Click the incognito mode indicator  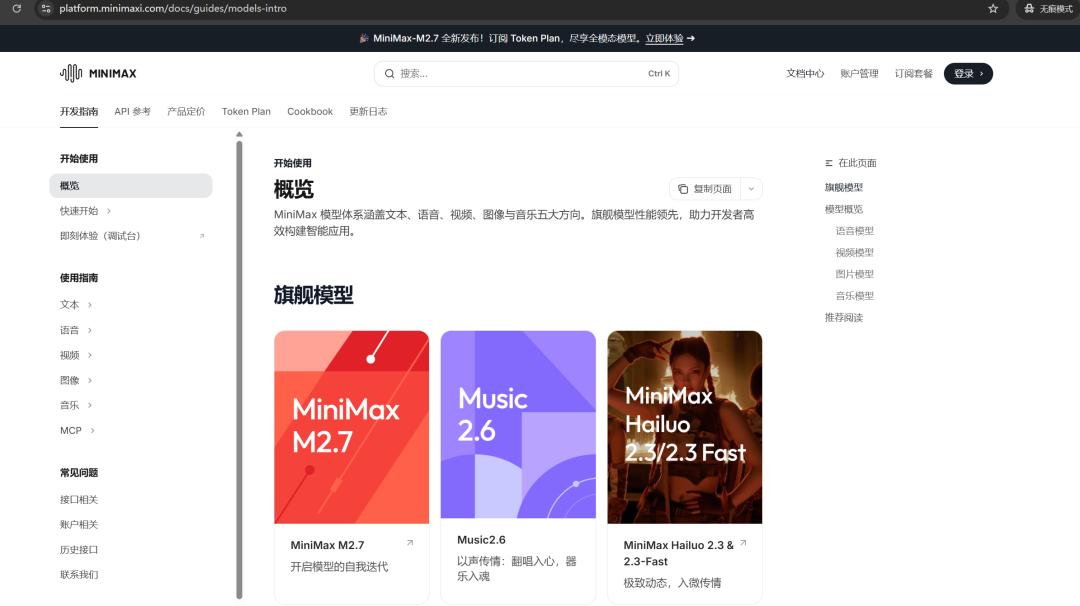pyautogui.click(x=1048, y=8)
